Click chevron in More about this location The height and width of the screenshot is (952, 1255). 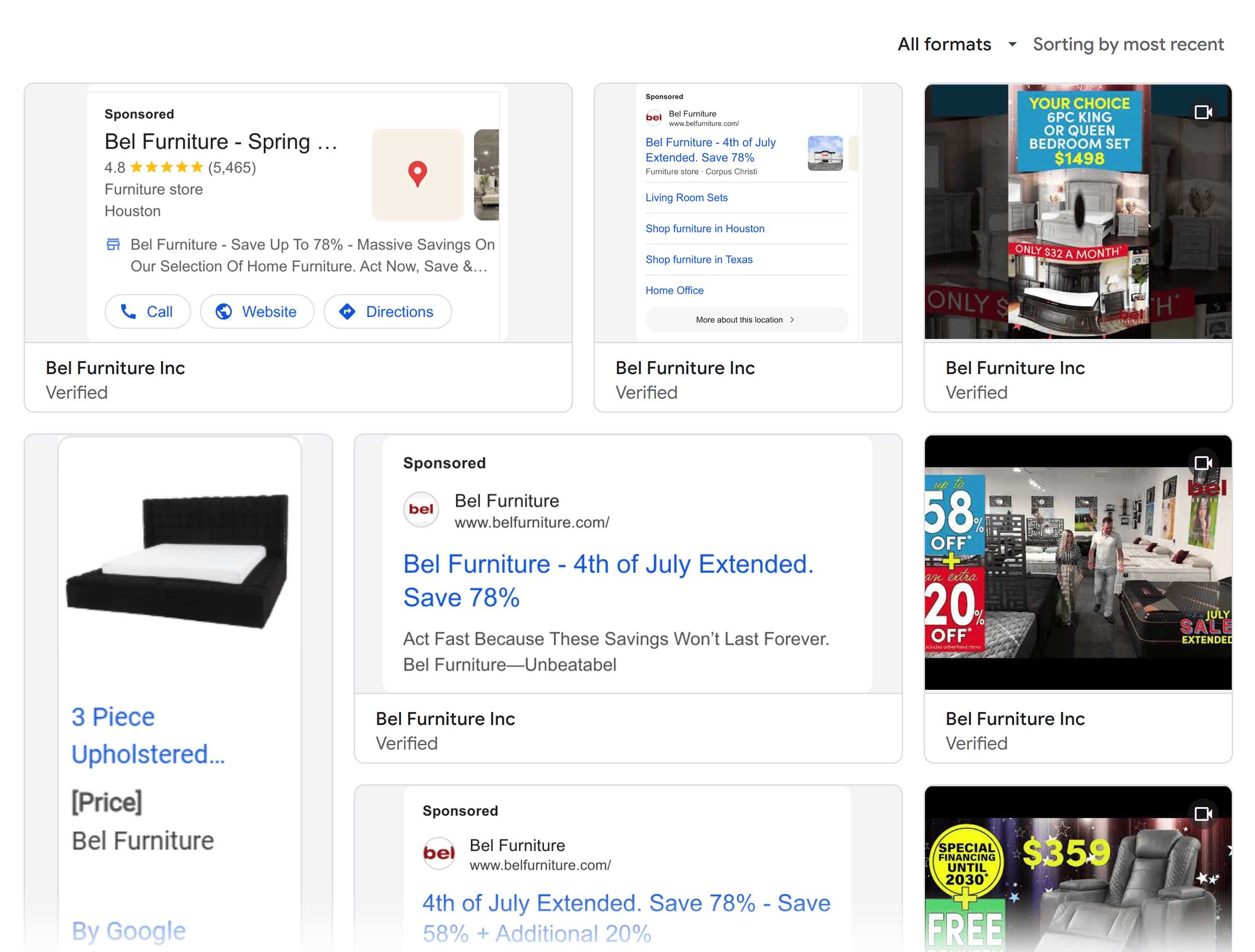click(x=792, y=319)
